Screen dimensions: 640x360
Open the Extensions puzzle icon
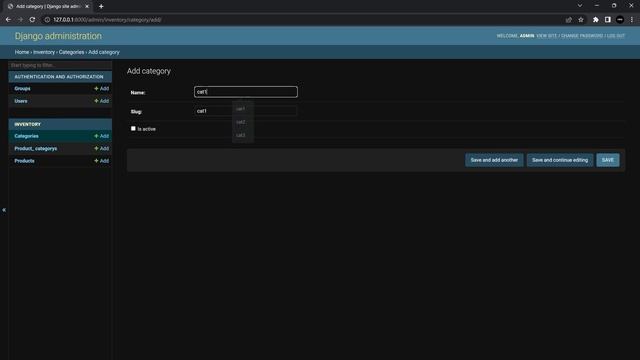(596, 20)
